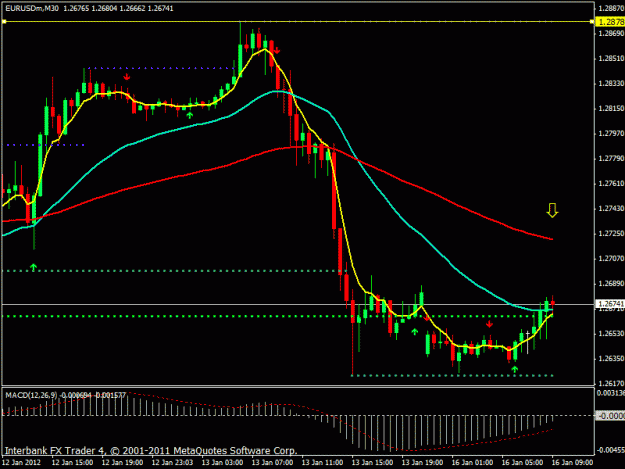Click the 13 Jan 15:00 time label
Screen dimensions: 625x469
pyautogui.click(x=372, y=463)
